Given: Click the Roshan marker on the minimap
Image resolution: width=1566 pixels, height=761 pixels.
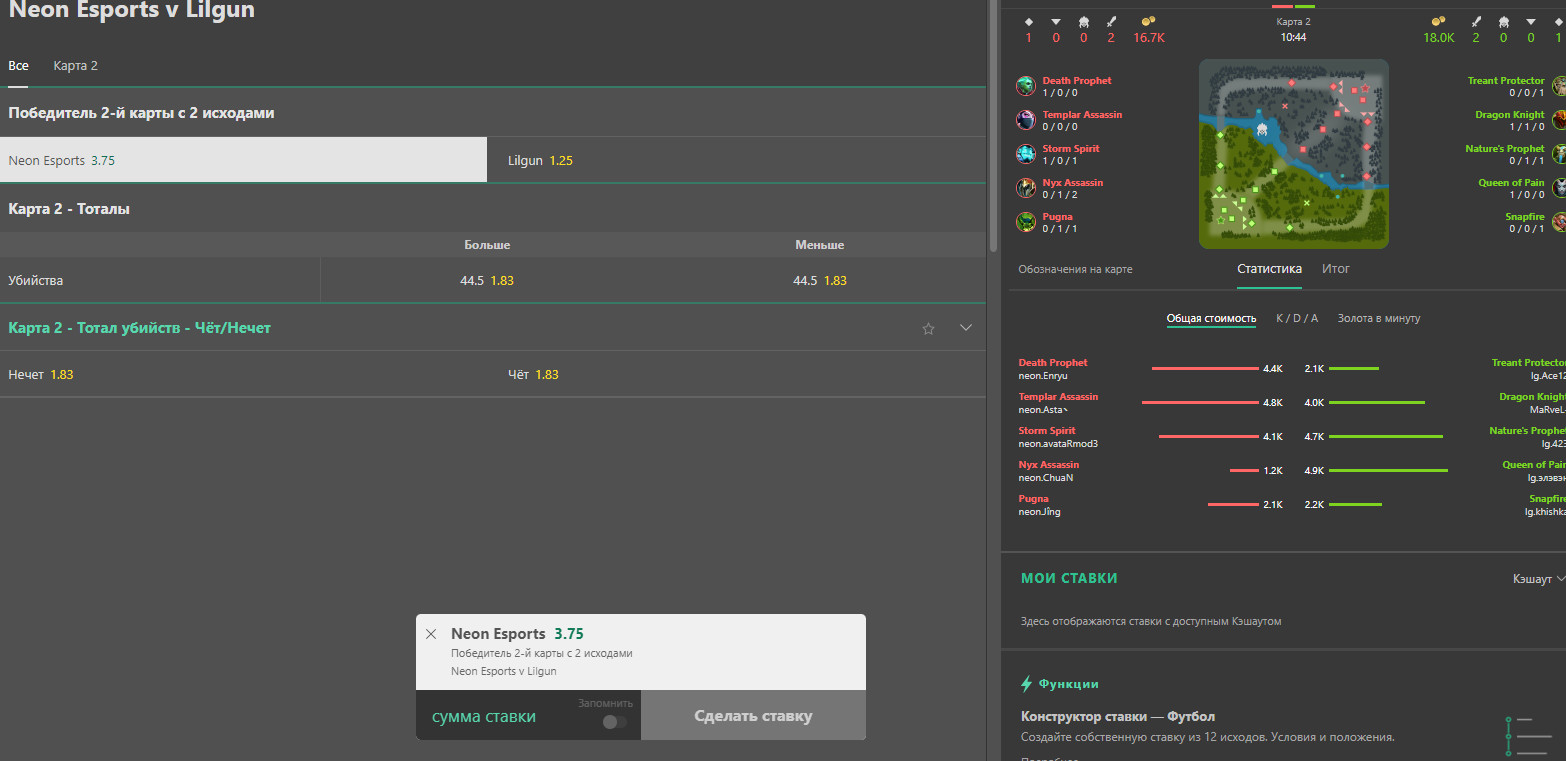Looking at the screenshot, I should [1262, 129].
